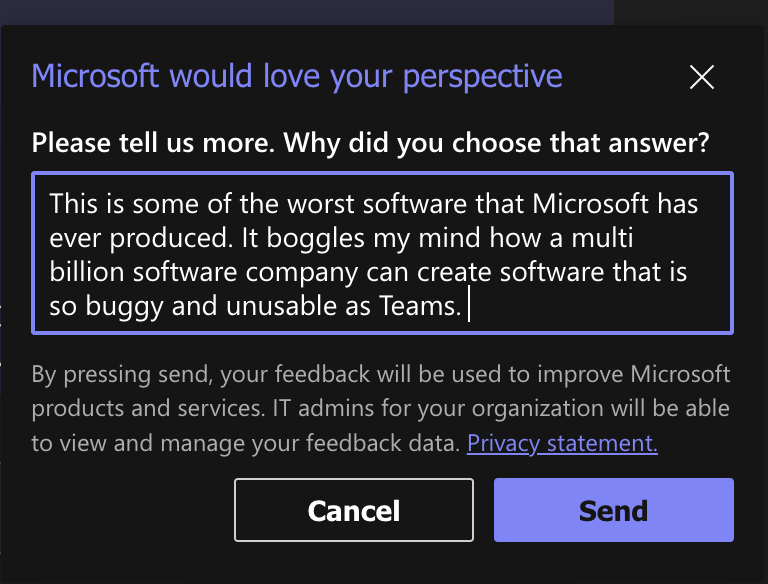
Task: Send the feedback to Microsoft
Action: [x=613, y=510]
